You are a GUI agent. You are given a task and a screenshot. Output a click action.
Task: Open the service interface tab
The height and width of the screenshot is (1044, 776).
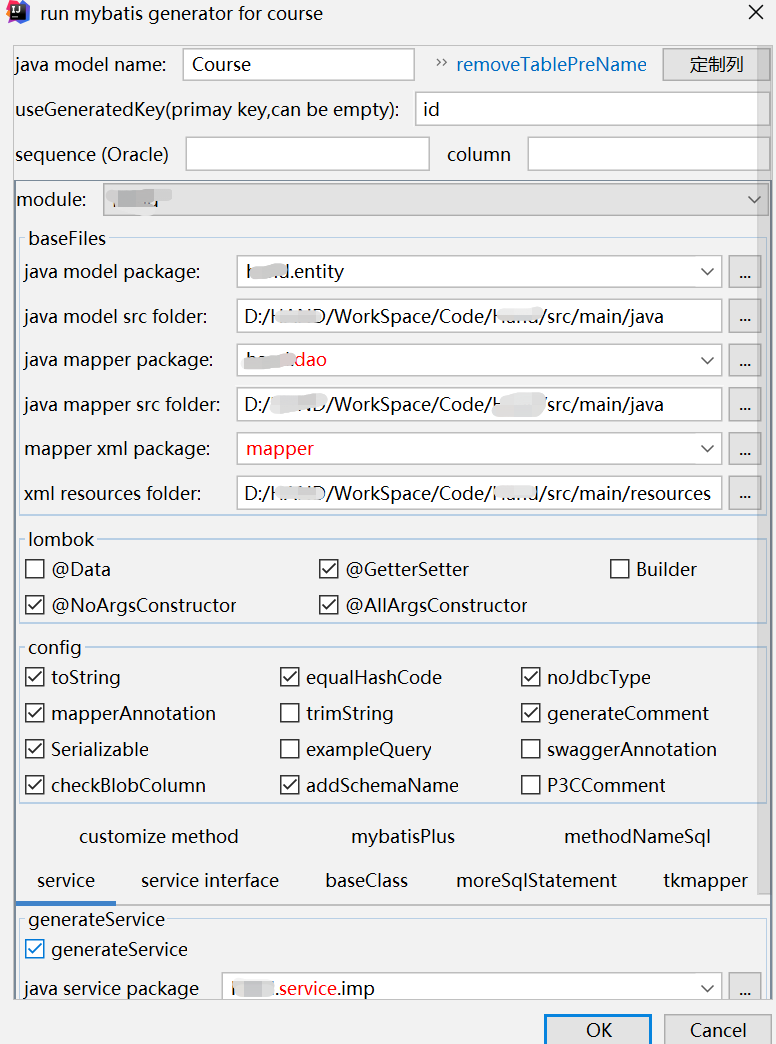coord(210,881)
